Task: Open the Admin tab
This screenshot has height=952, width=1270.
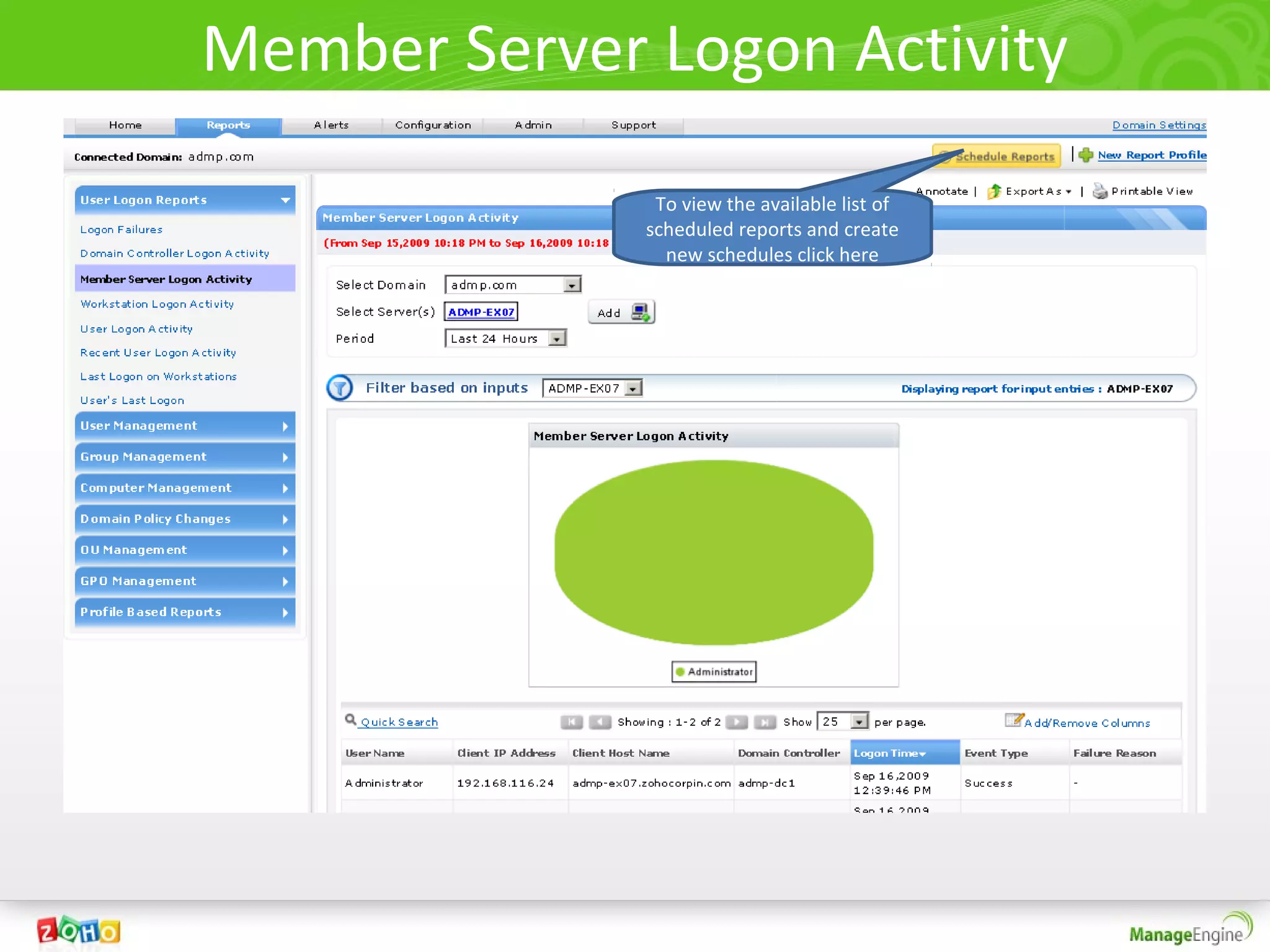Action: 533,125
